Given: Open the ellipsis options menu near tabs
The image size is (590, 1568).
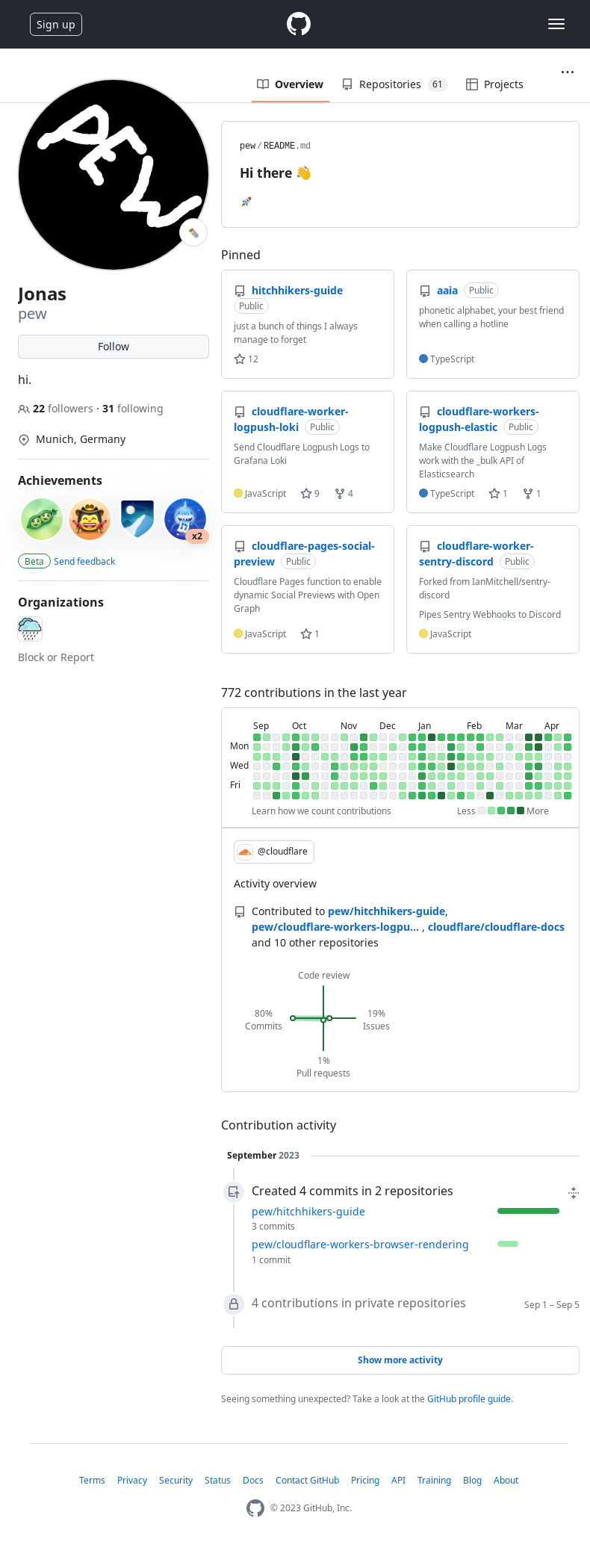Looking at the screenshot, I should tap(568, 72).
